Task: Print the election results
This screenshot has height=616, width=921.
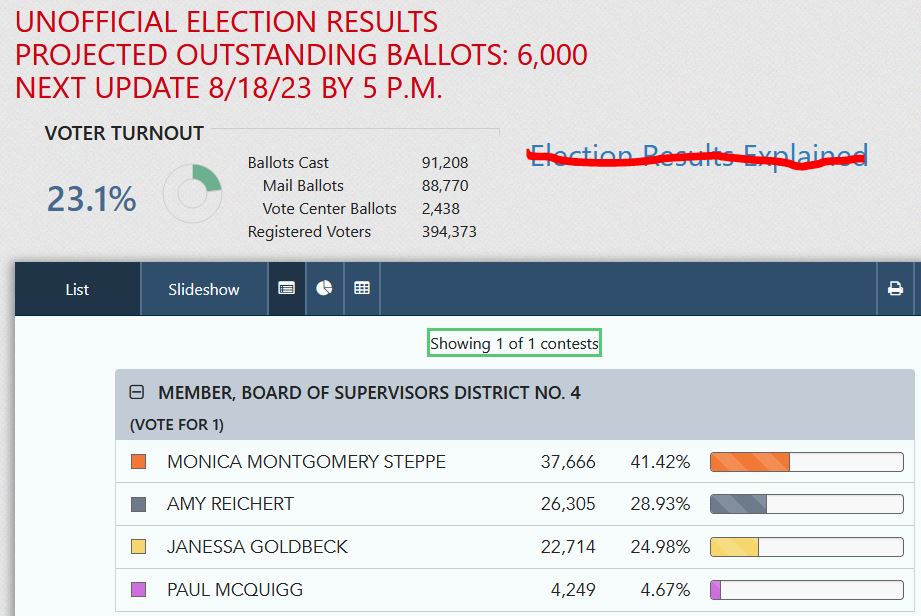Action: click(x=895, y=289)
